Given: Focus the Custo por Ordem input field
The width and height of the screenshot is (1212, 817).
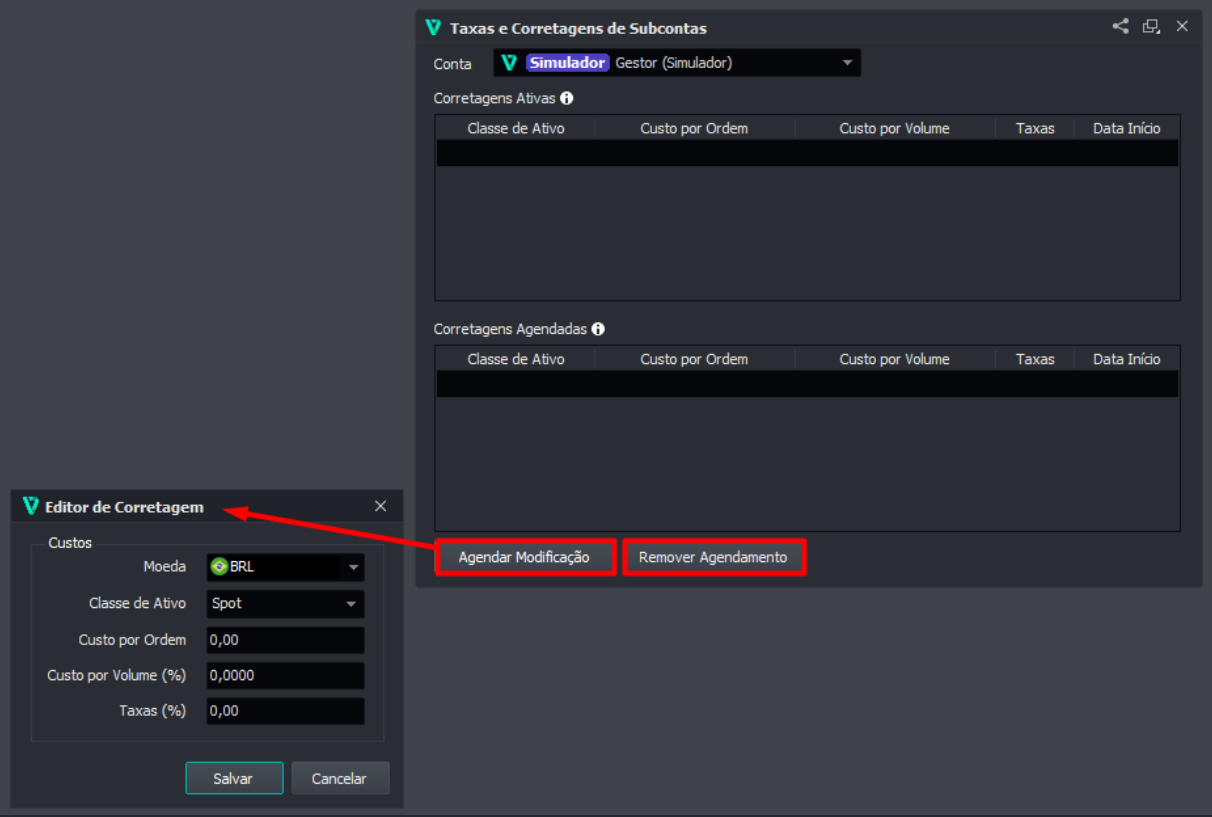Looking at the screenshot, I should (285, 640).
